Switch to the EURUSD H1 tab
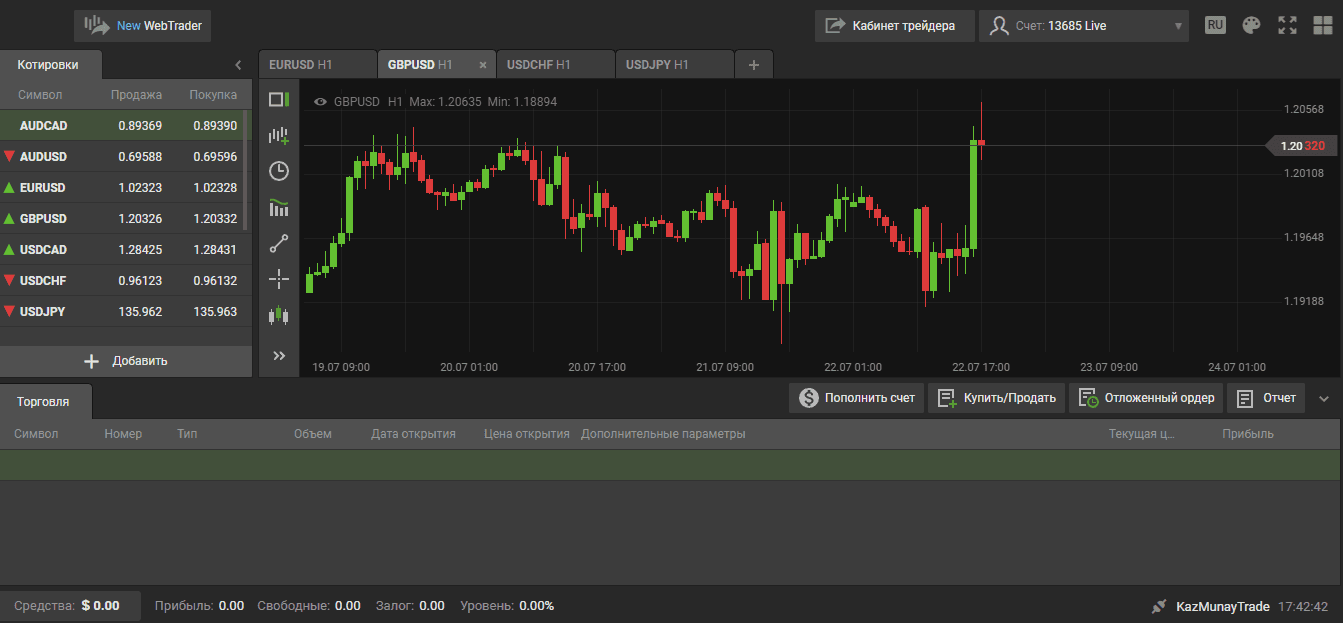This screenshot has width=1343, height=623. 317,65
